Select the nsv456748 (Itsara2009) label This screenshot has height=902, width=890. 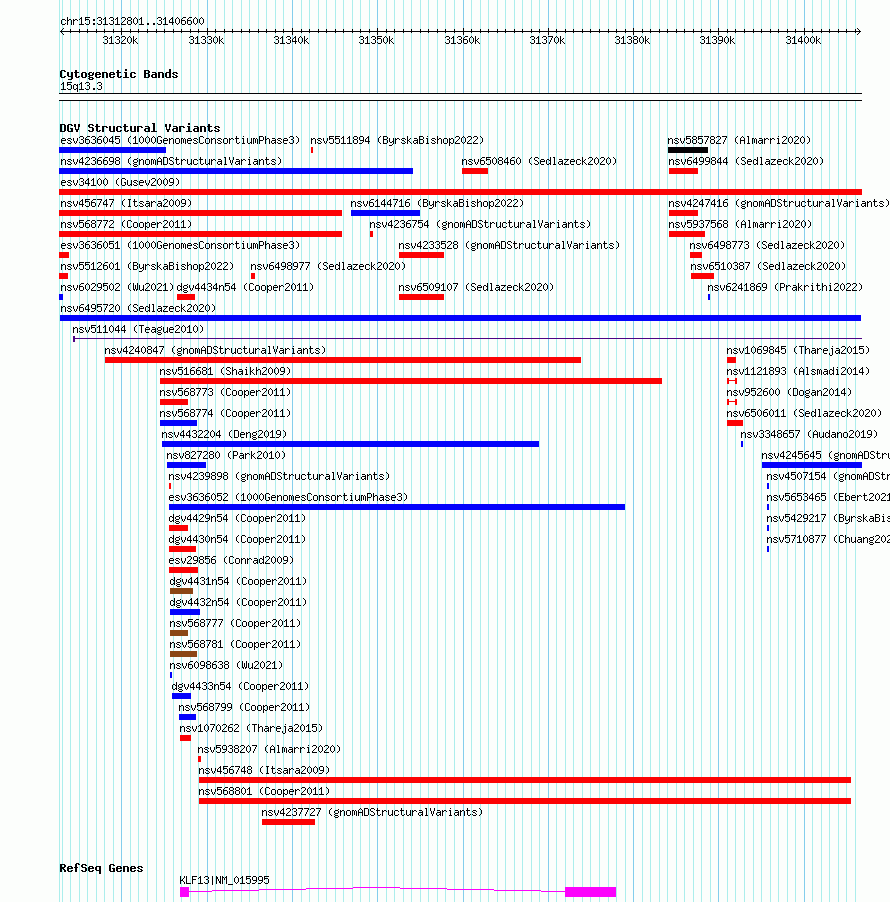pyautogui.click(x=264, y=770)
